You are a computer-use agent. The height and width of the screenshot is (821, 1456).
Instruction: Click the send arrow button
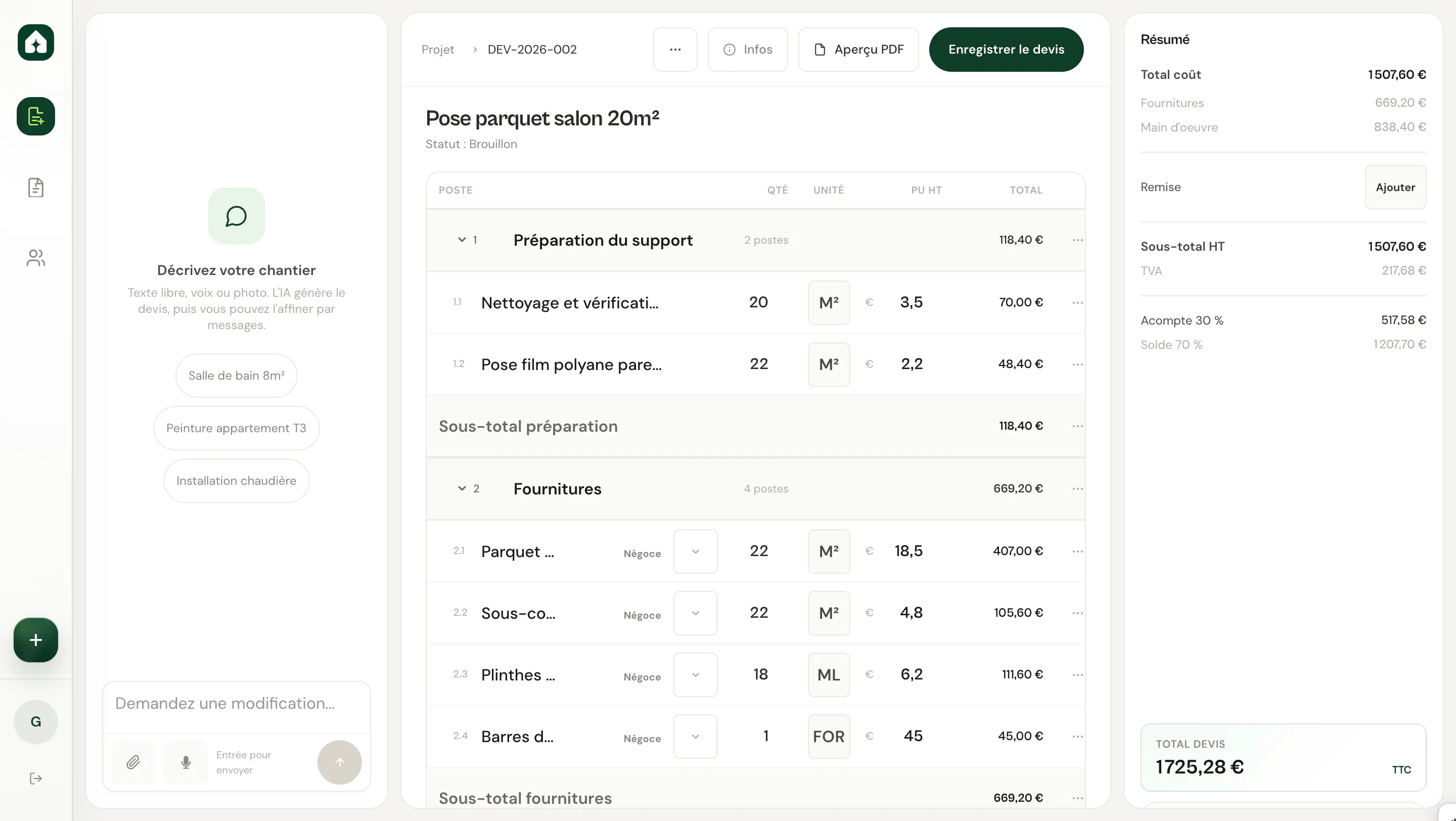click(x=340, y=762)
